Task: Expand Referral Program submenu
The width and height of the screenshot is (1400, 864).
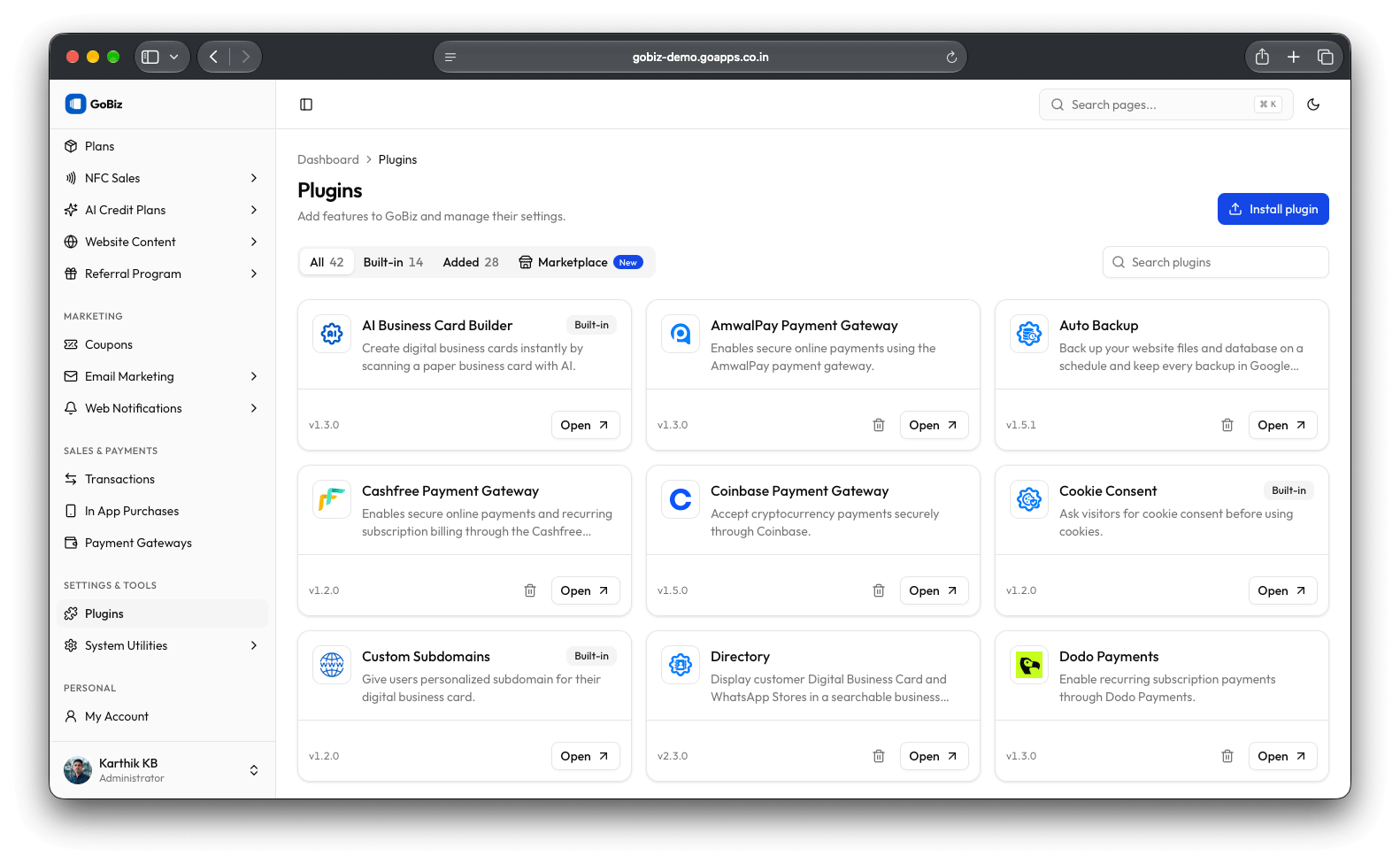Action: pos(254,274)
